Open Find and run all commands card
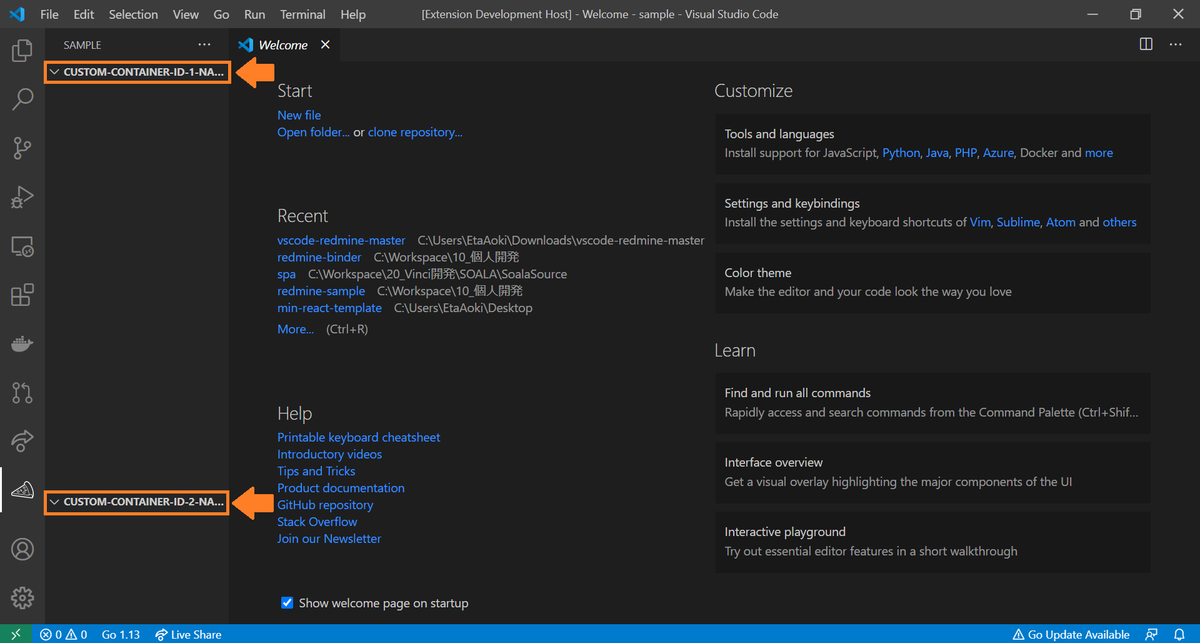 (932, 403)
